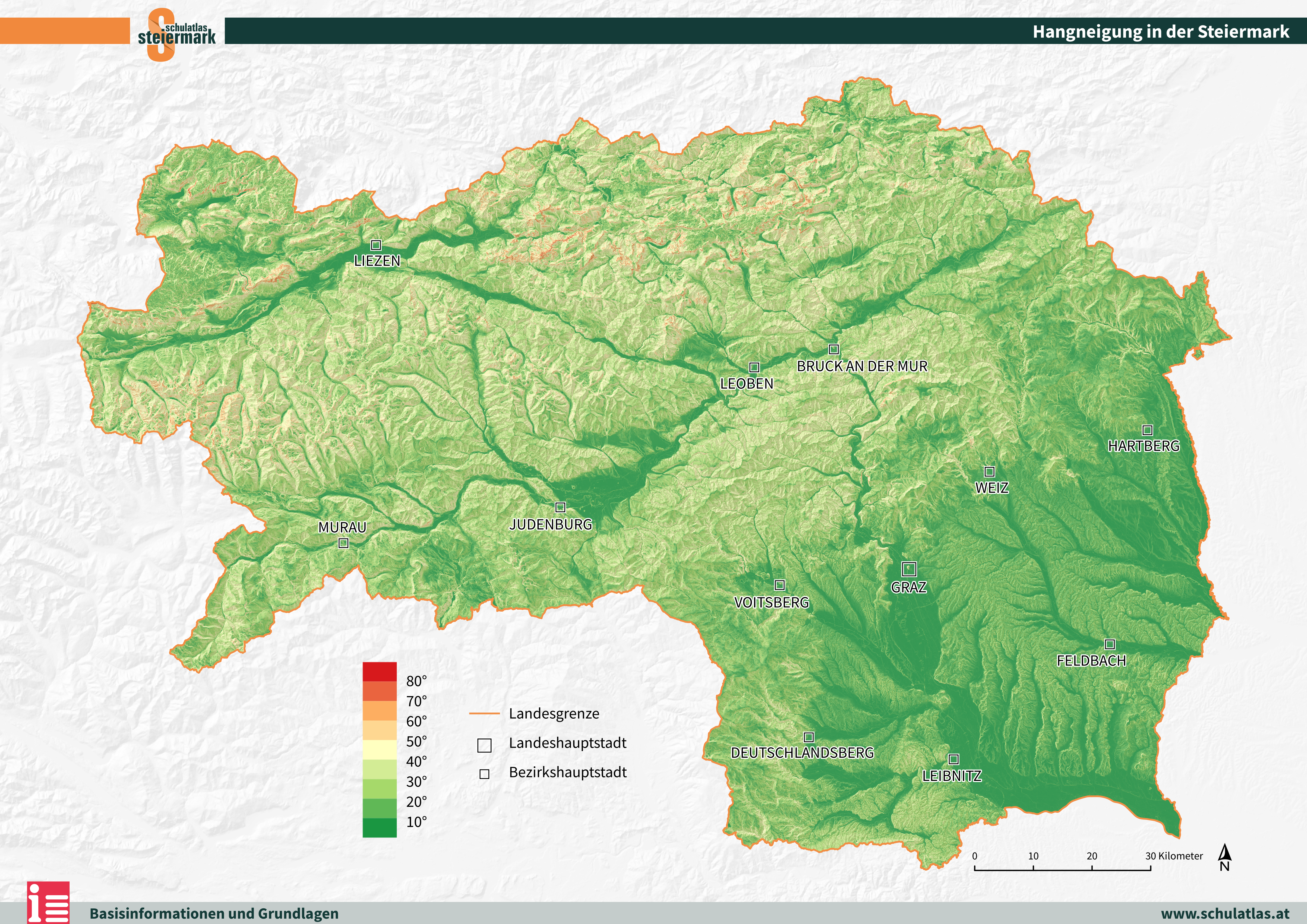The height and width of the screenshot is (924, 1307).
Task: Click the 80° legend value
Action: pos(417,681)
